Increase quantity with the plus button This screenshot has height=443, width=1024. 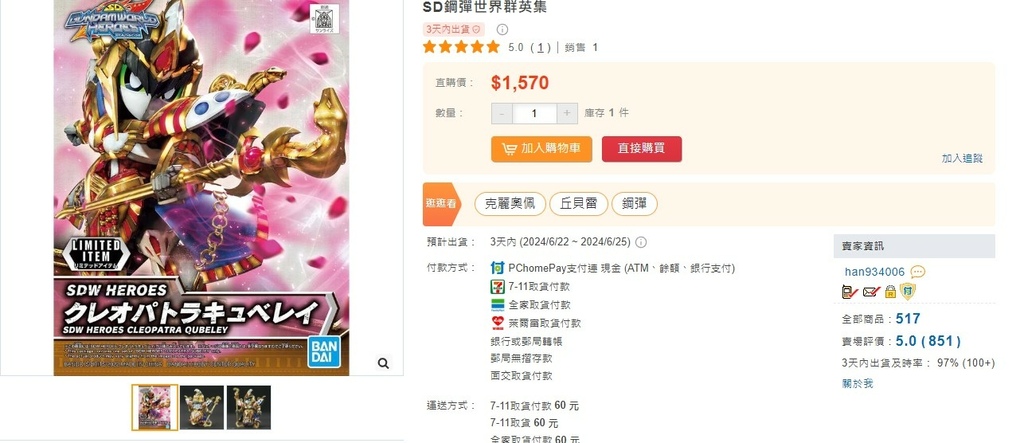[567, 113]
